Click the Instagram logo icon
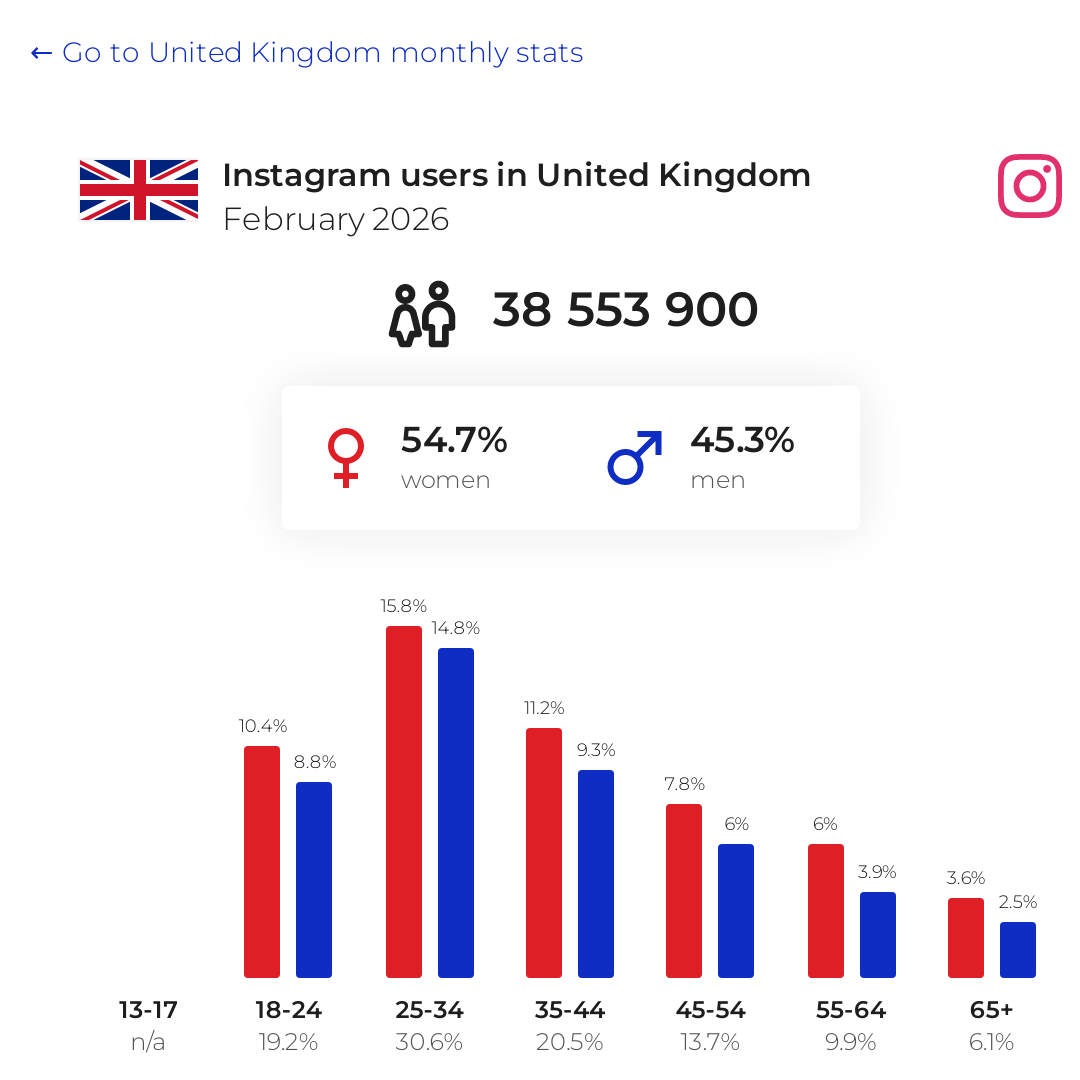Image resolution: width=1080 pixels, height=1080 pixels. [x=1030, y=186]
